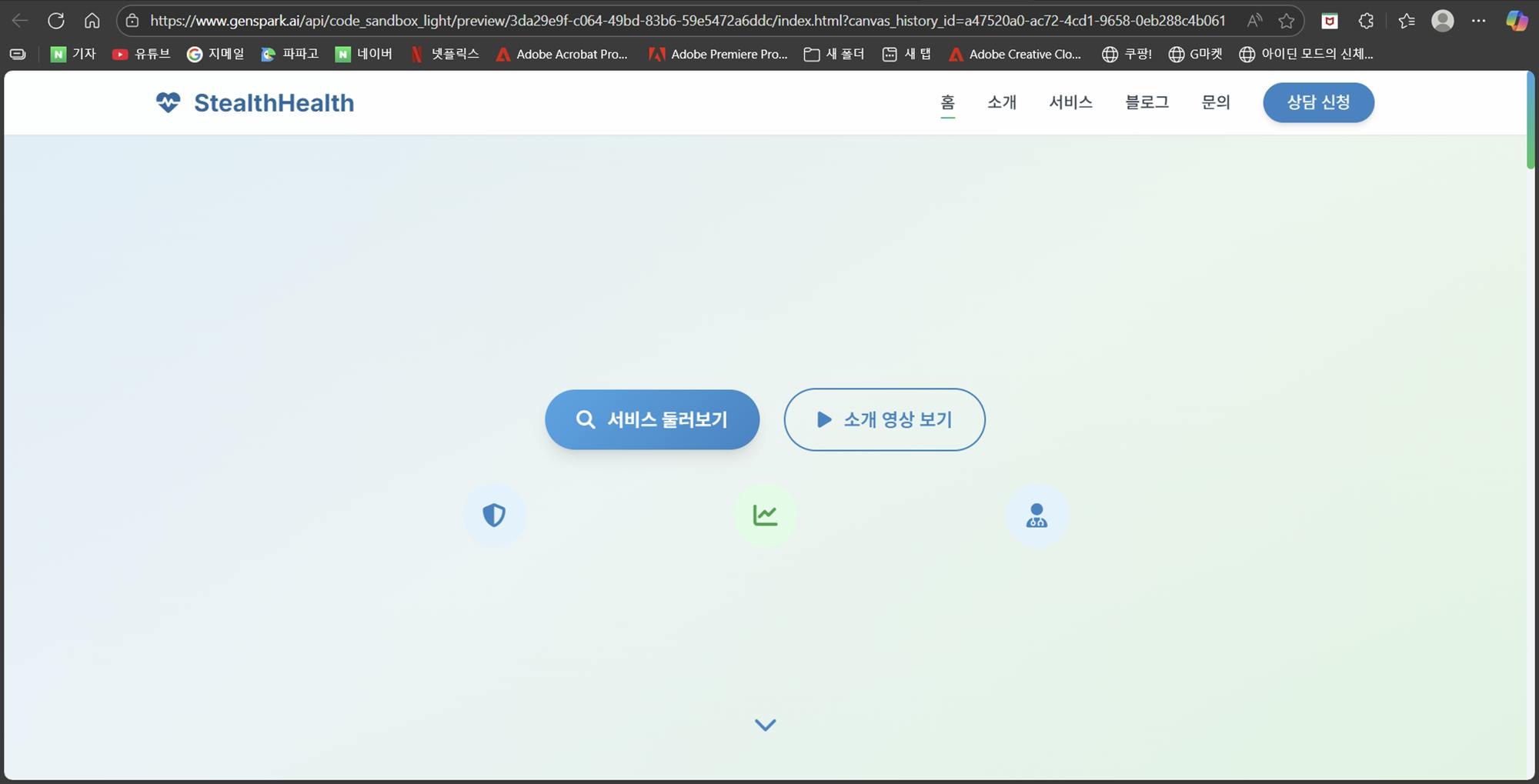Click the 상담 신청 button

point(1317,102)
